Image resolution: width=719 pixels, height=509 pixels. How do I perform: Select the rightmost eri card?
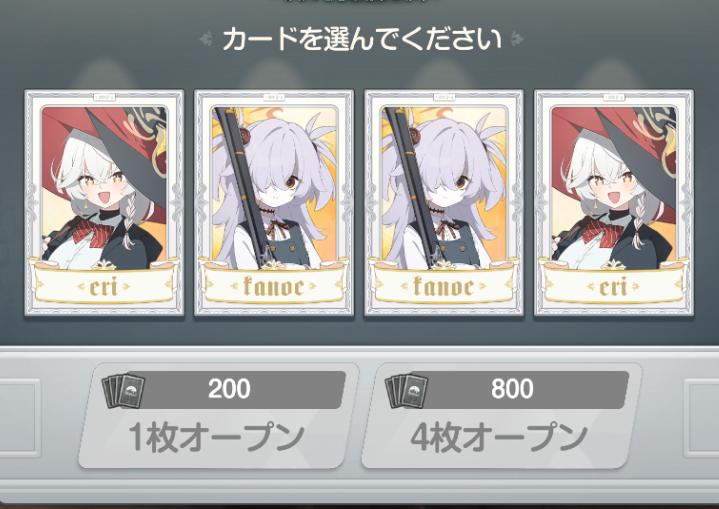pos(614,203)
